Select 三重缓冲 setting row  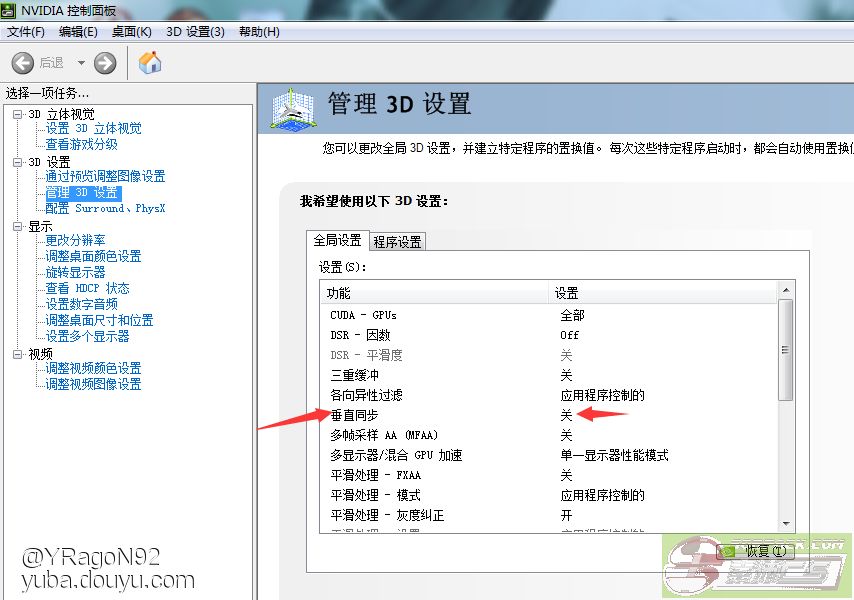click(x=355, y=375)
